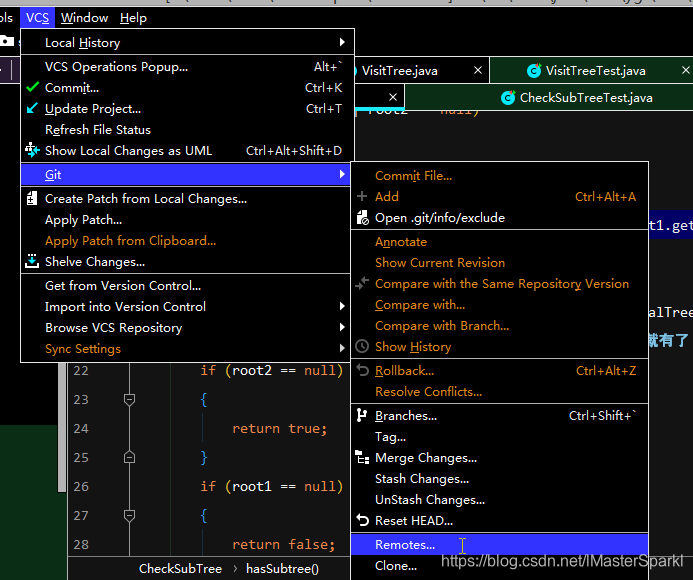Close the VisitTree.java tab
The height and width of the screenshot is (580, 693).
478,70
